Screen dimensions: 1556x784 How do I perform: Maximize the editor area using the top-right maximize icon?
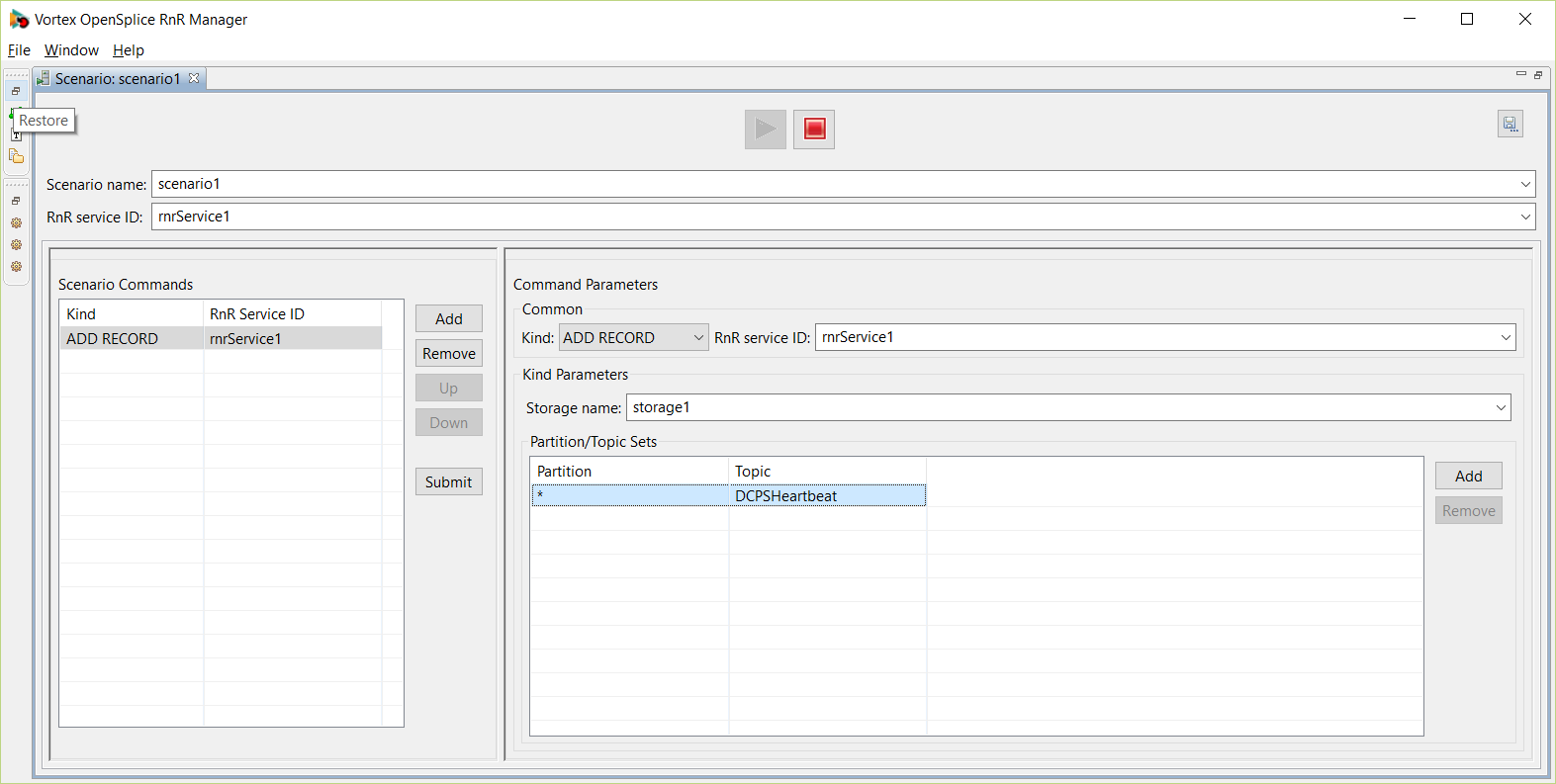coord(1538,74)
